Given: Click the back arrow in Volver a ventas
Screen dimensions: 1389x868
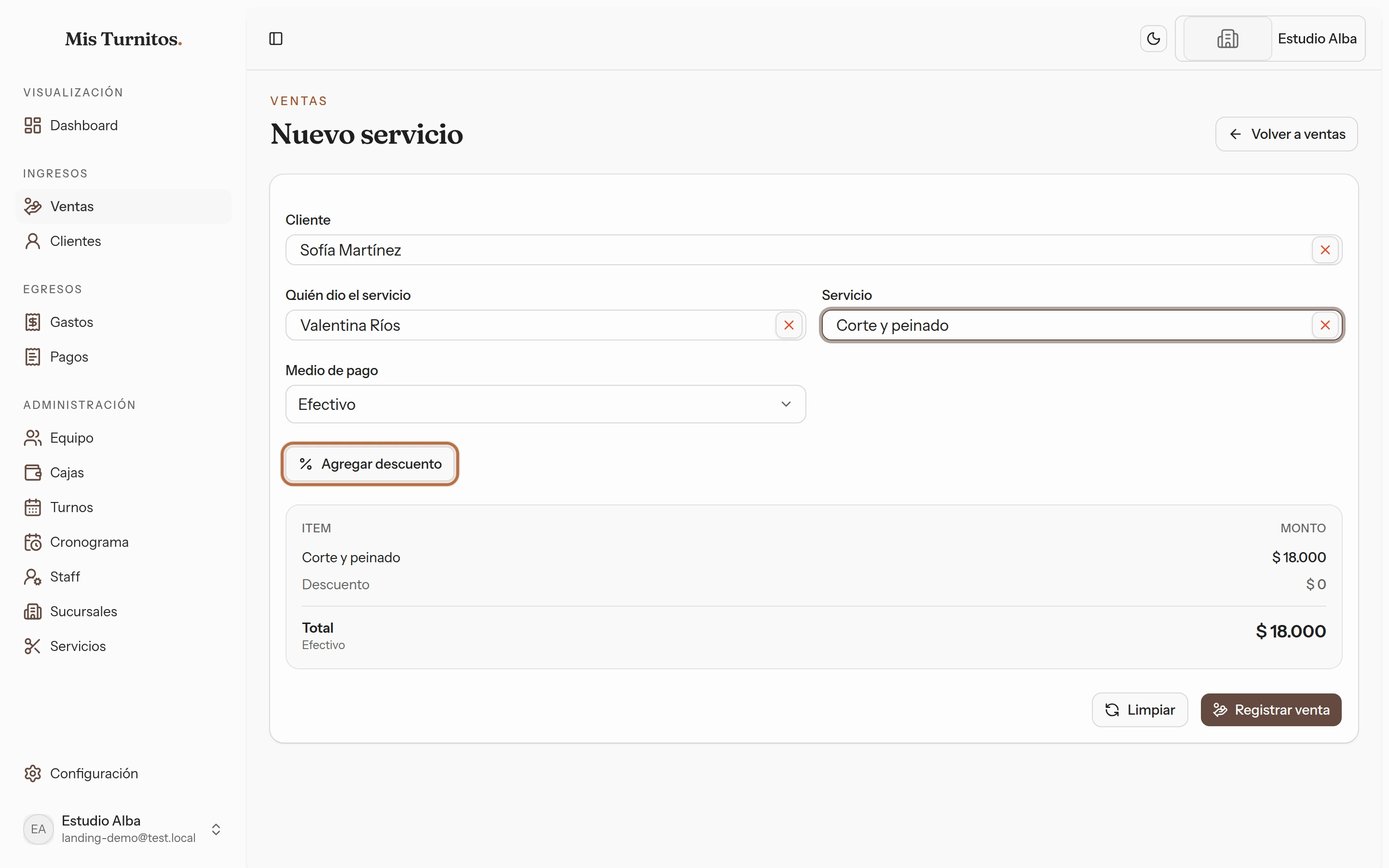Looking at the screenshot, I should coord(1235,134).
